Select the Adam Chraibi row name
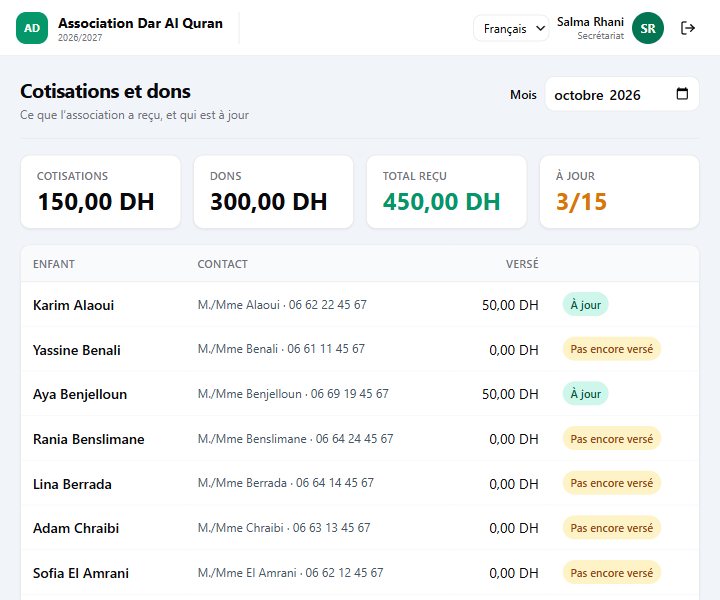This screenshot has height=600, width=720. [x=76, y=528]
